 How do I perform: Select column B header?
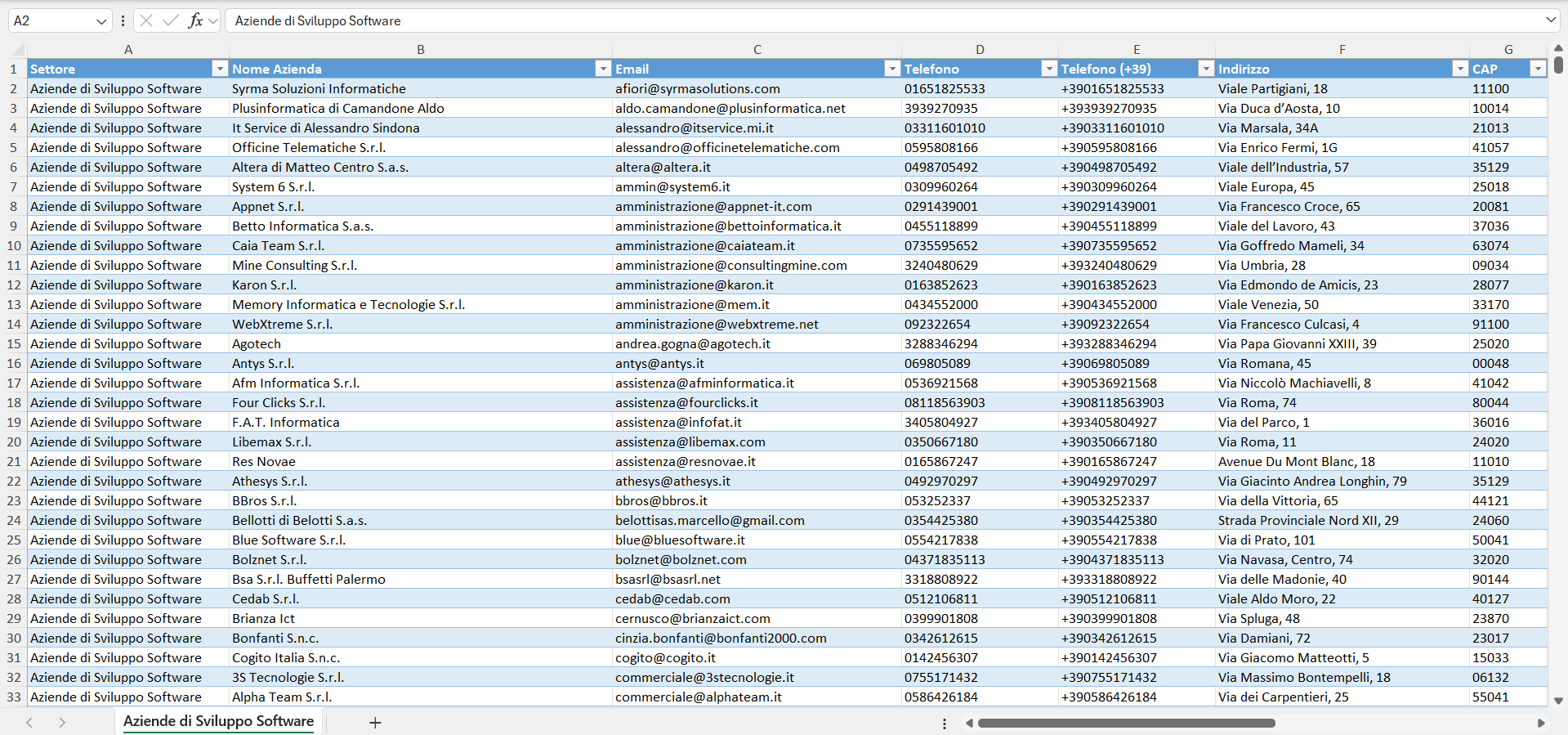pos(421,50)
